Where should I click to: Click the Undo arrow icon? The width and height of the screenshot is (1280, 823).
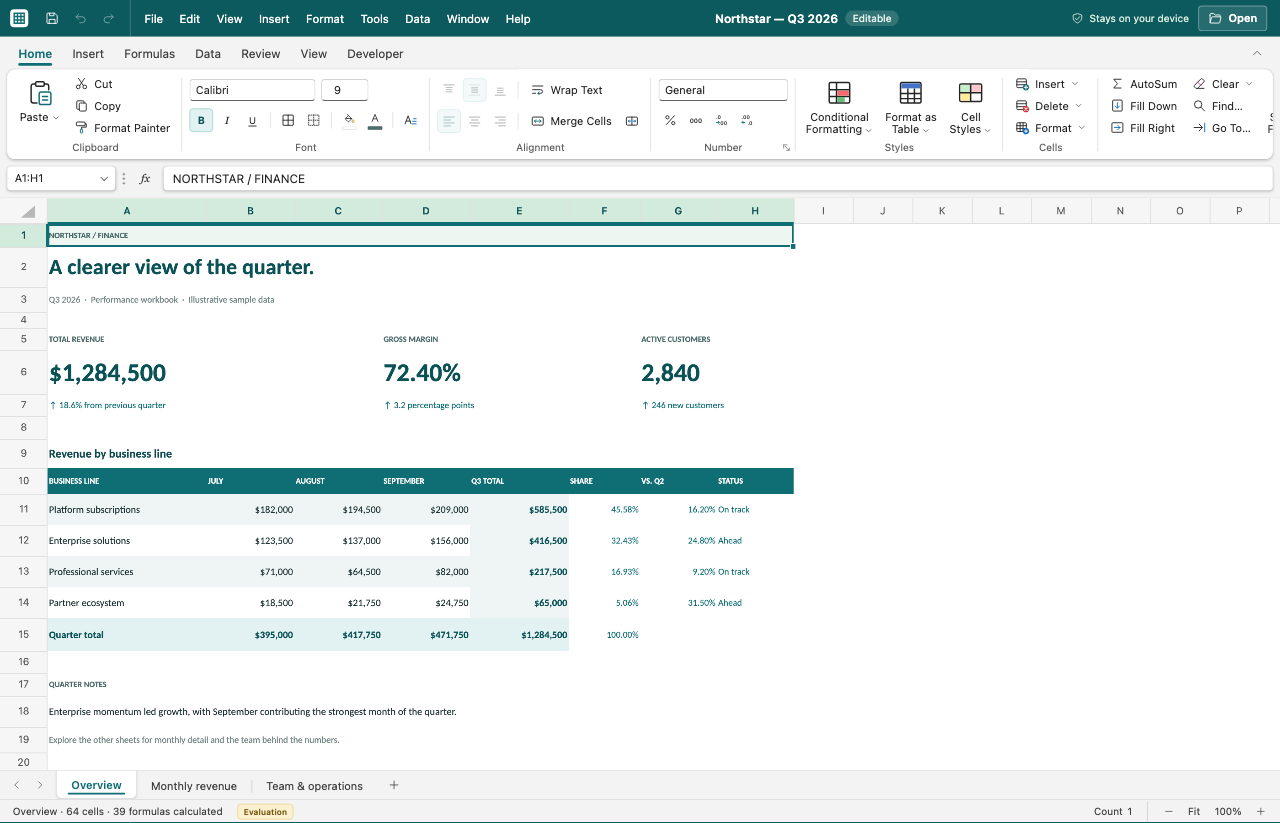tap(80, 19)
